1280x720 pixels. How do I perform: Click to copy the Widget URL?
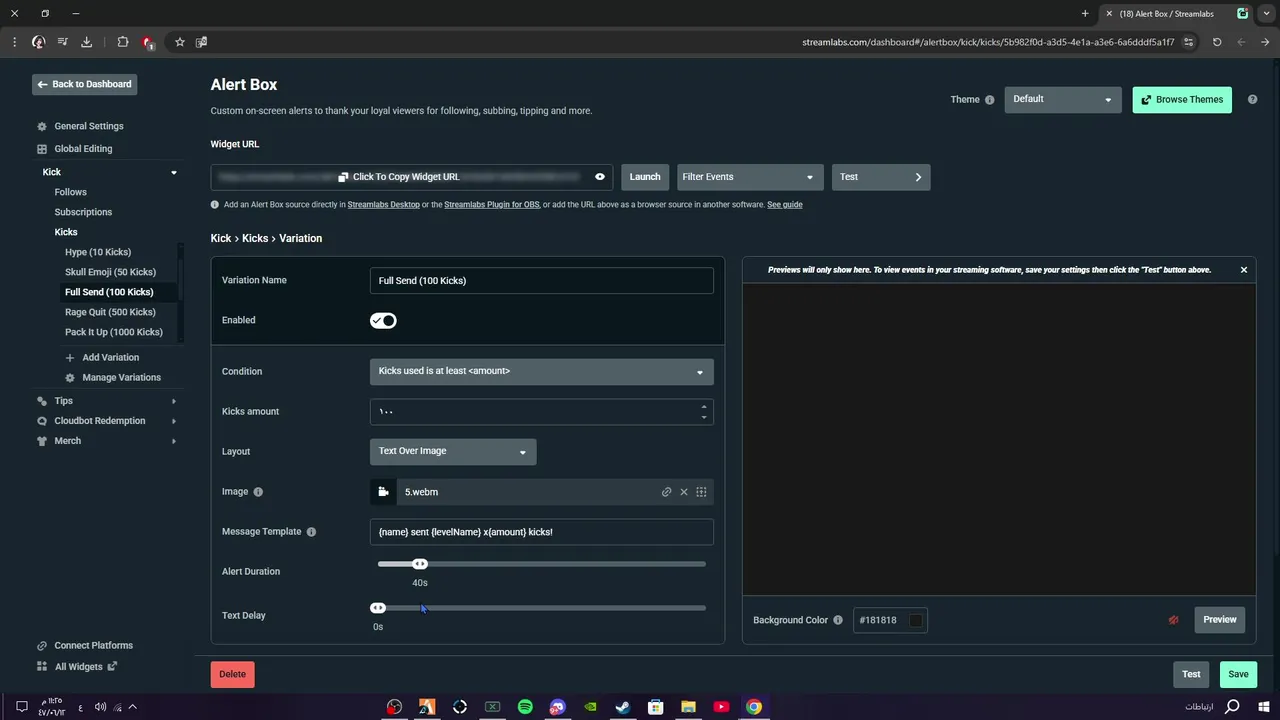tap(399, 177)
